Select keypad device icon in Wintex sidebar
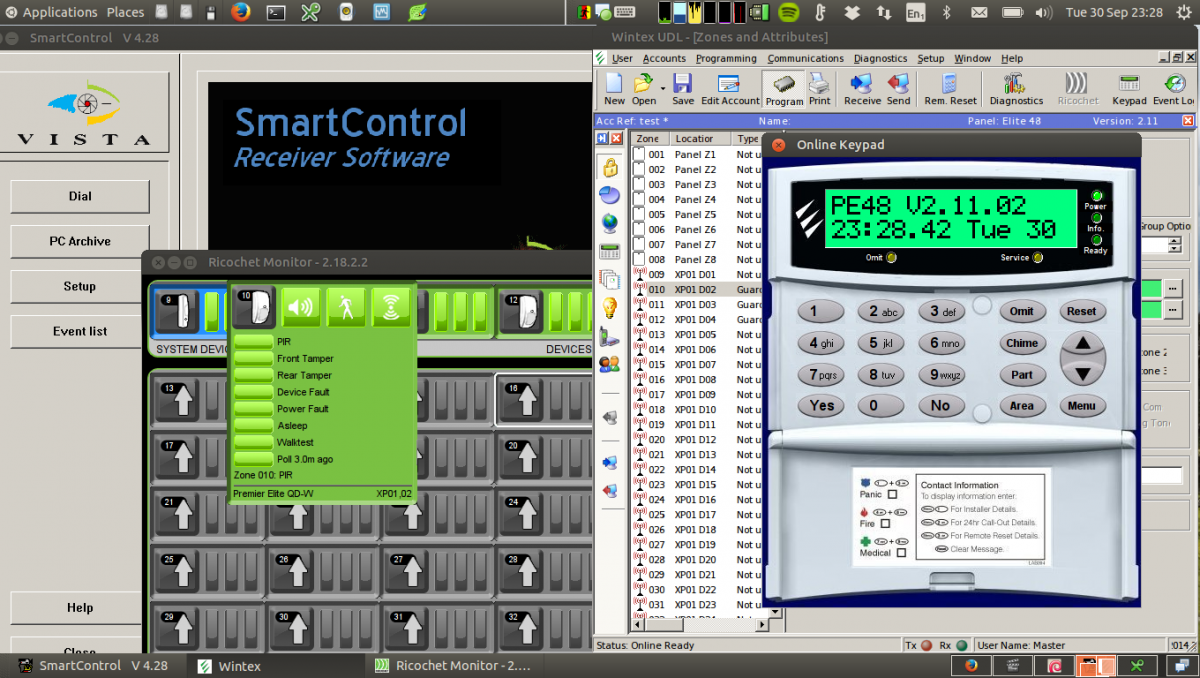 coord(609,251)
